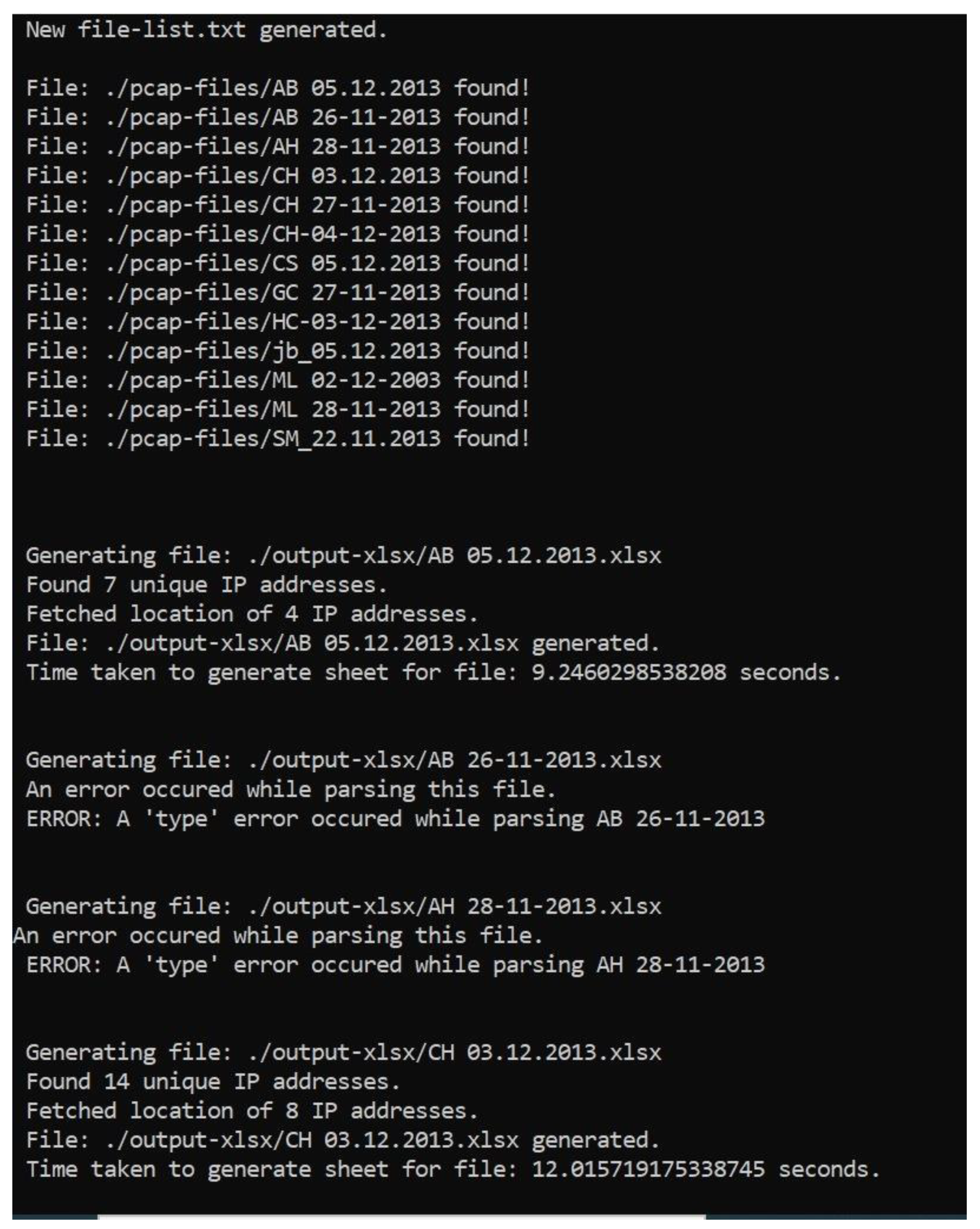Click the 'Found 7 unique IP addresses.' line
Screen dimensions: 980x1229
pyautogui.click(x=206, y=585)
